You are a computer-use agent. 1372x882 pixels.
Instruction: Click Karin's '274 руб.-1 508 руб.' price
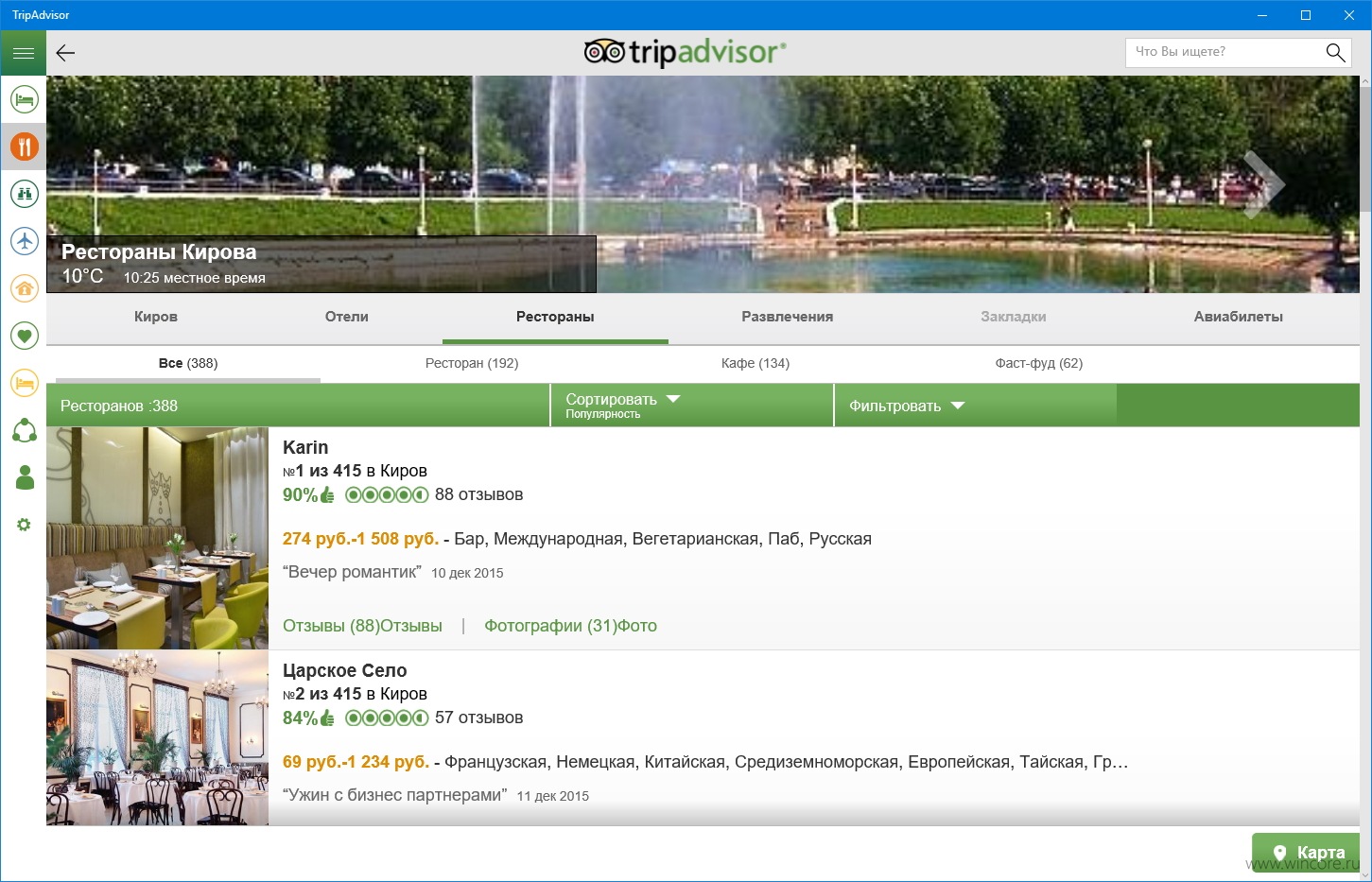point(360,539)
